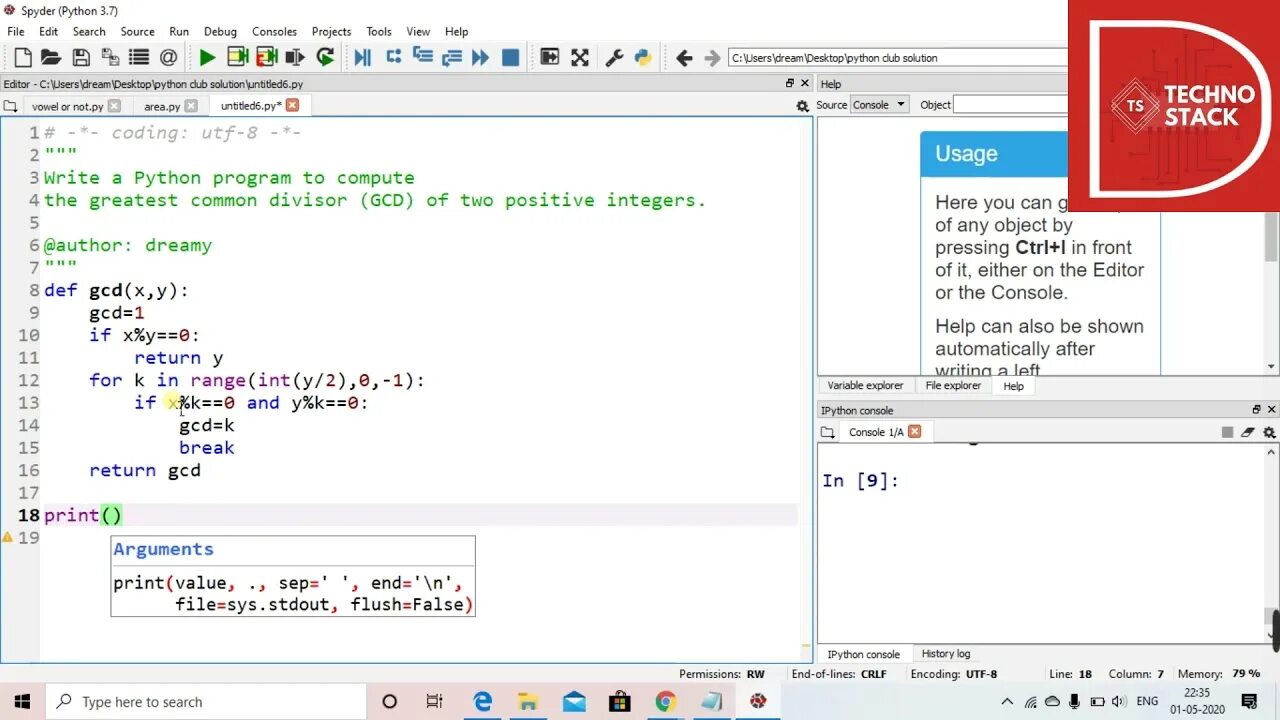
Task: Run current cell
Action: tap(238, 58)
